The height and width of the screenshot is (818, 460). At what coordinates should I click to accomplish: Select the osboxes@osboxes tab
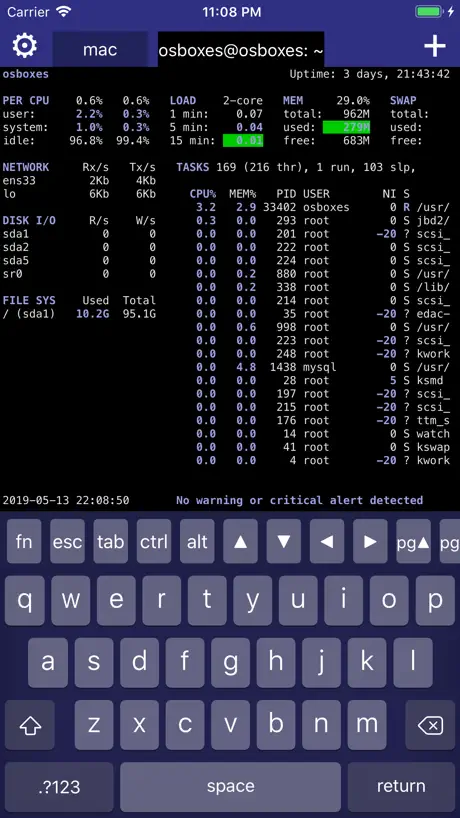click(241, 50)
